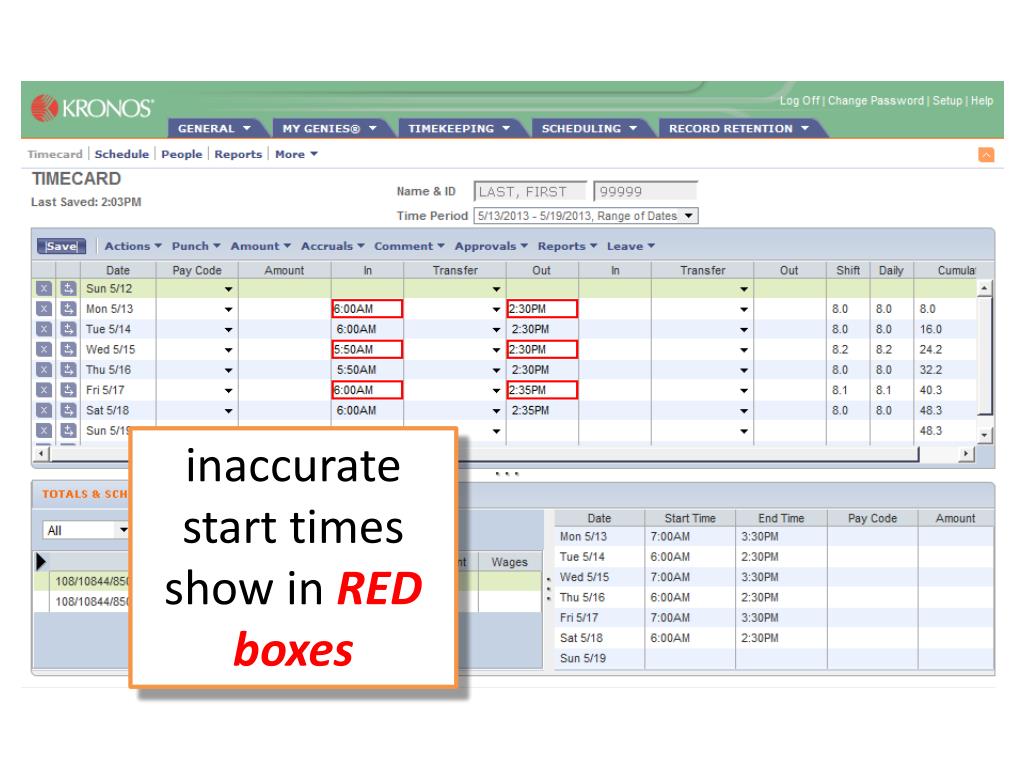Insert row icon for Wed 5/15
The width and height of the screenshot is (1024, 768).
tap(68, 349)
